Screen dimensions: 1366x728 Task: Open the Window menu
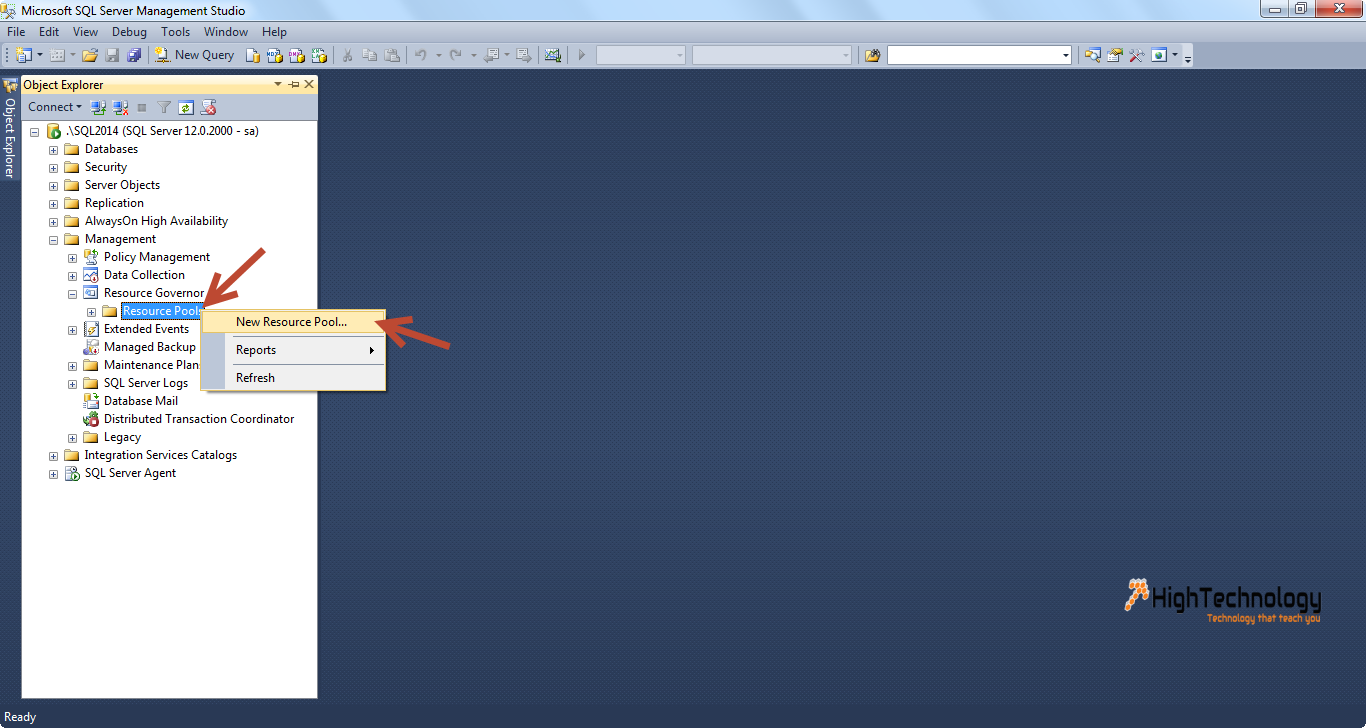point(226,32)
